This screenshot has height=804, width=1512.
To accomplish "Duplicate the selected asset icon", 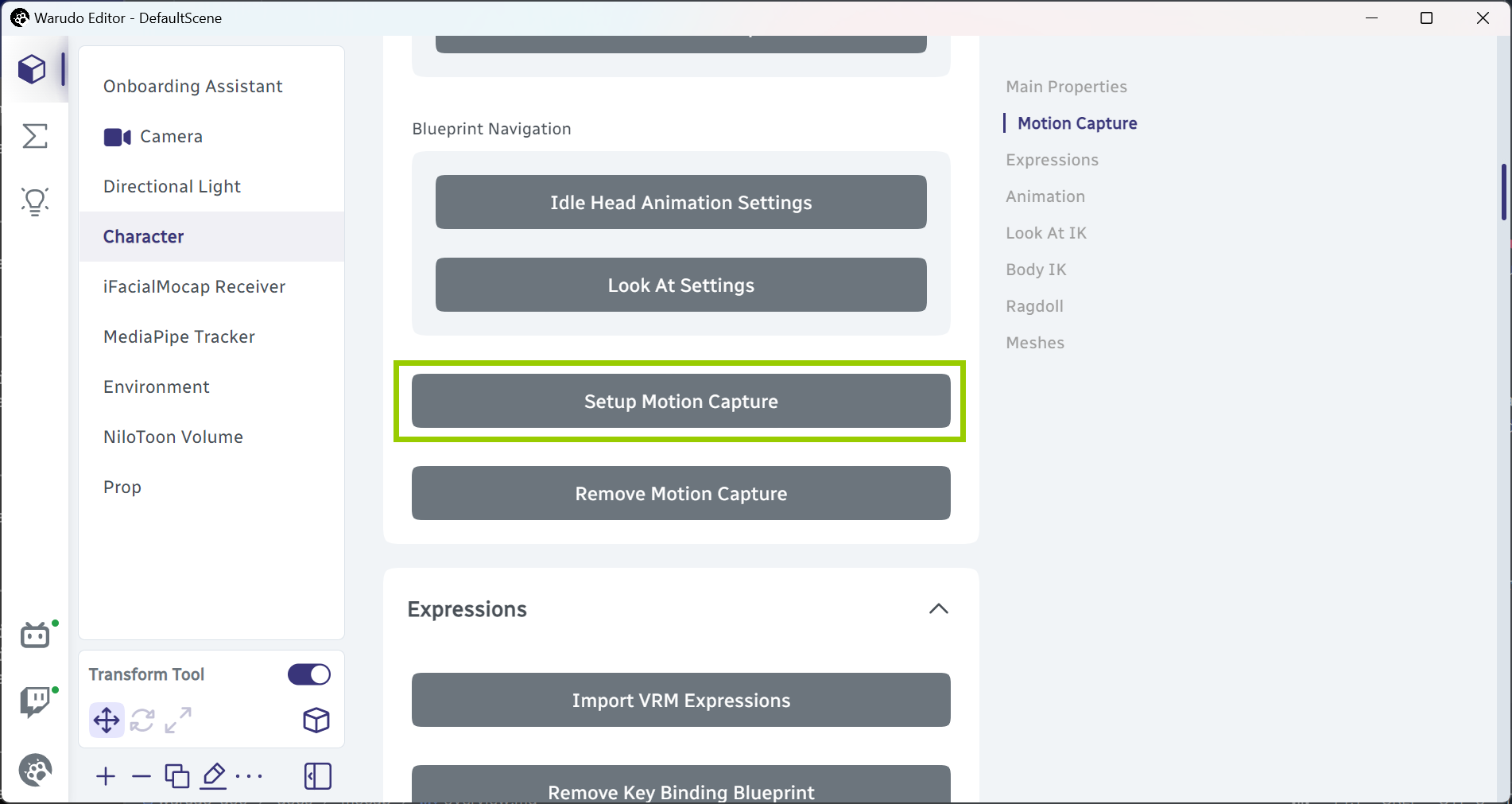I will (x=176, y=776).
